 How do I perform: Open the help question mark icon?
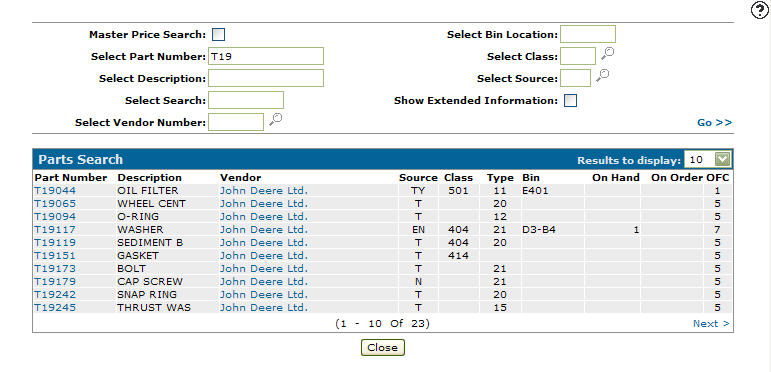[x=760, y=11]
